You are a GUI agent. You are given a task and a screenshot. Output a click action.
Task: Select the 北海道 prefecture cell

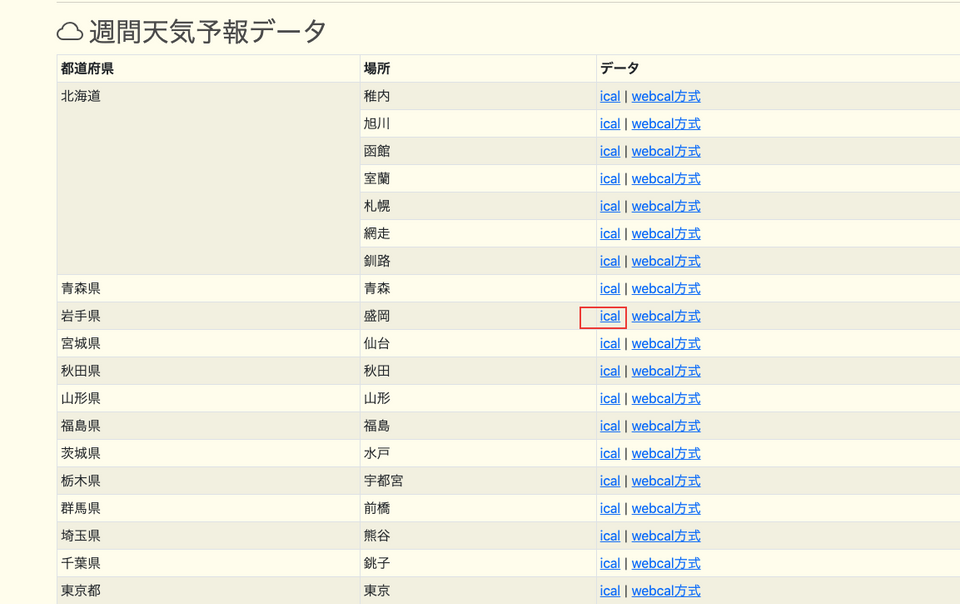pyautogui.click(x=208, y=179)
